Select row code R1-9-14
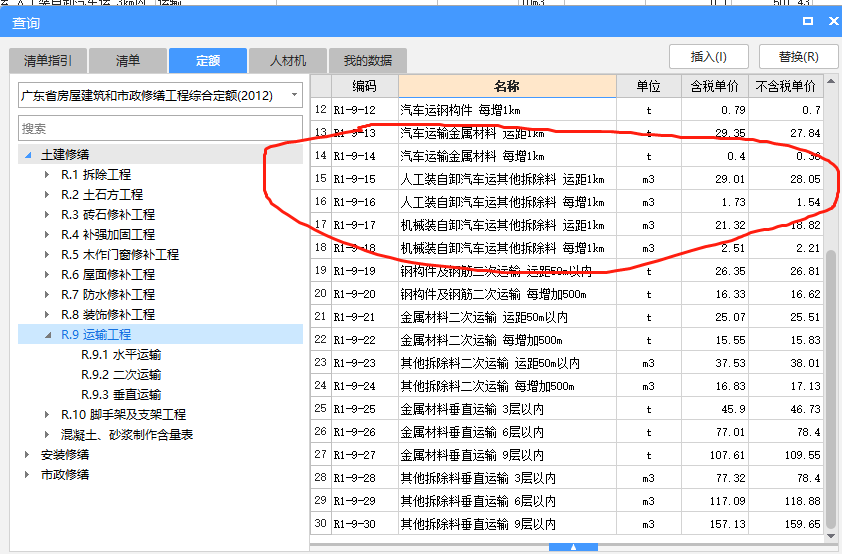The image size is (842, 554). point(354,156)
